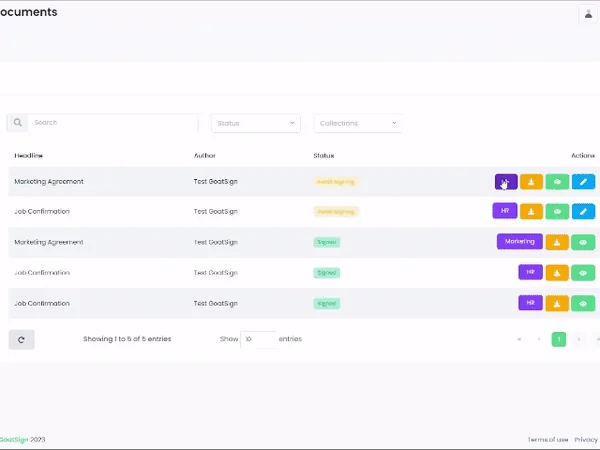Sort the table by Author column header
Image resolution: width=600 pixels, height=450 pixels.
pyautogui.click(x=204, y=156)
